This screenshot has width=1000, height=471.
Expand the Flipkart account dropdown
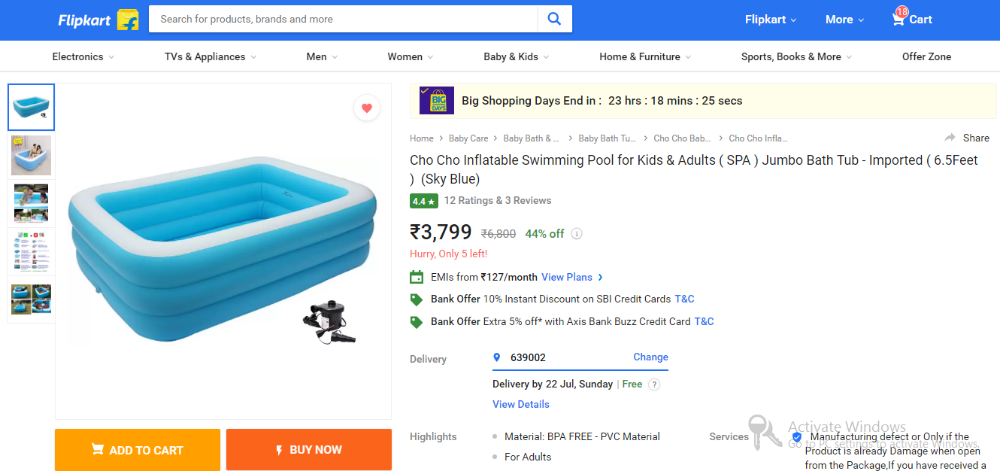coord(771,19)
